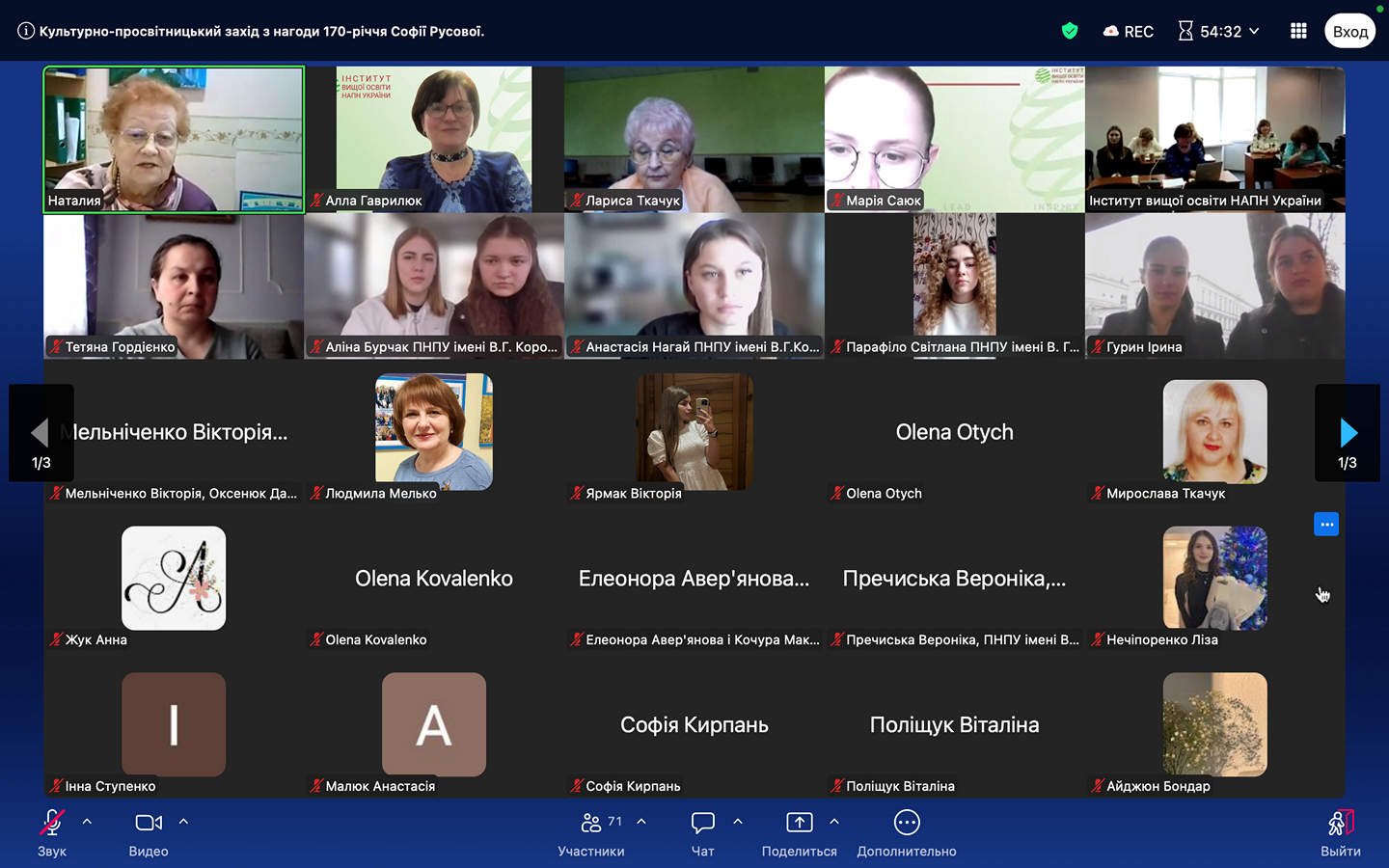
Task: Go to next participants page with right arrow
Action: coord(1348,433)
